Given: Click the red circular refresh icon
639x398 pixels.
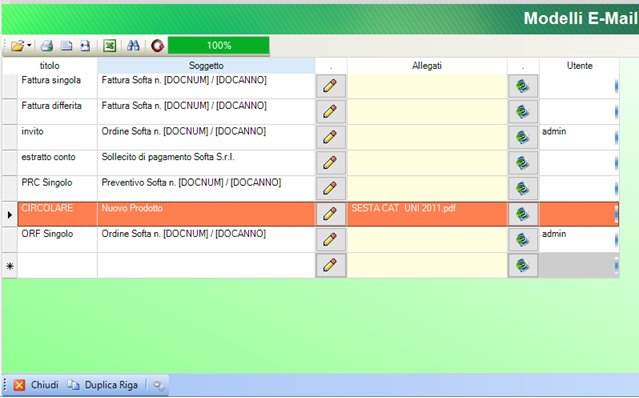Looking at the screenshot, I should (x=157, y=46).
